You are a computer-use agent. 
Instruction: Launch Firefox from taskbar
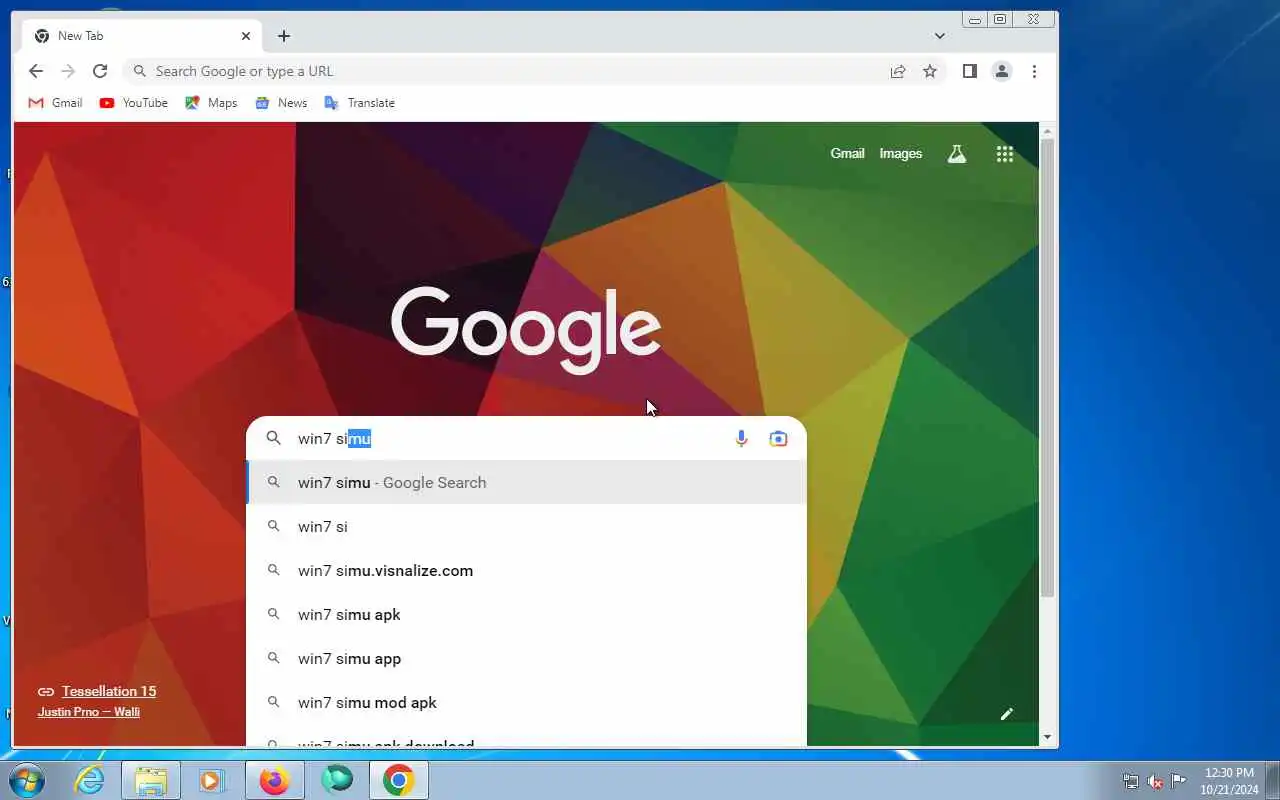click(x=274, y=780)
